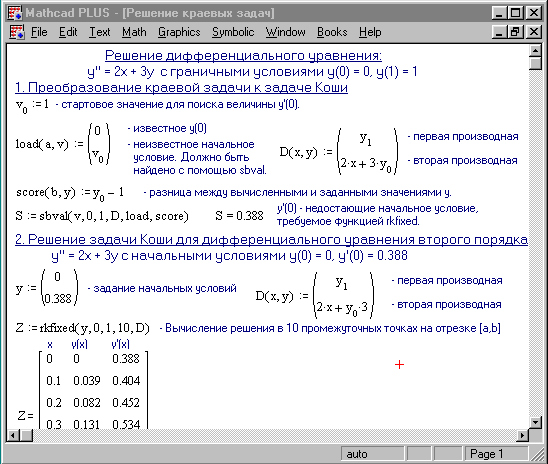Click heading '1. Преобразование краевой задачи к задаче Коши'
548x464 pixels.
coord(181,87)
